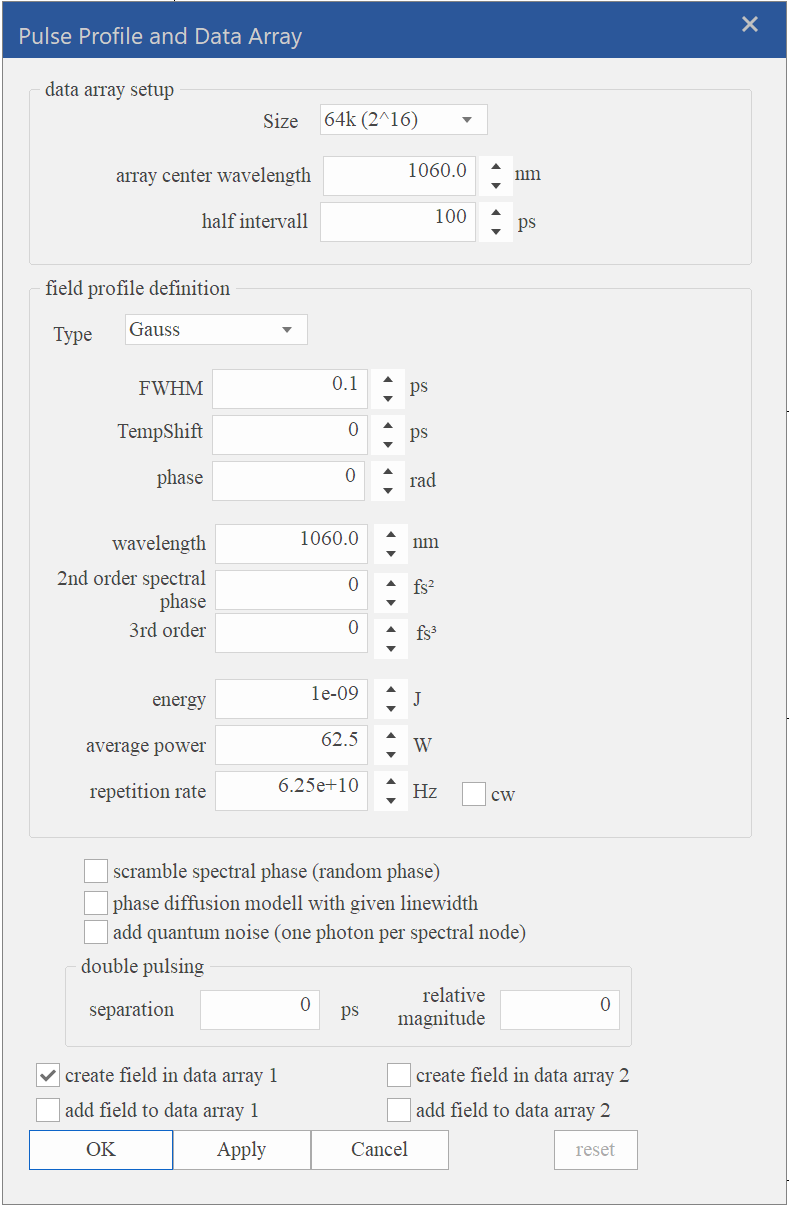Increase phase value with up arrow

click(388, 471)
